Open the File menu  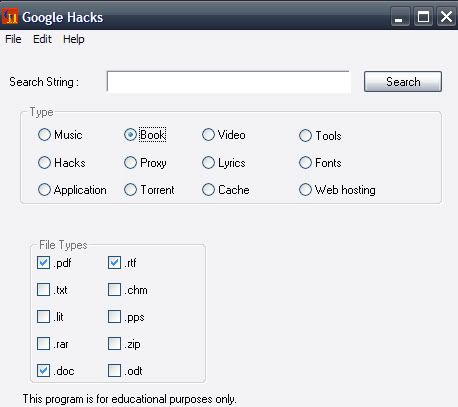point(13,39)
